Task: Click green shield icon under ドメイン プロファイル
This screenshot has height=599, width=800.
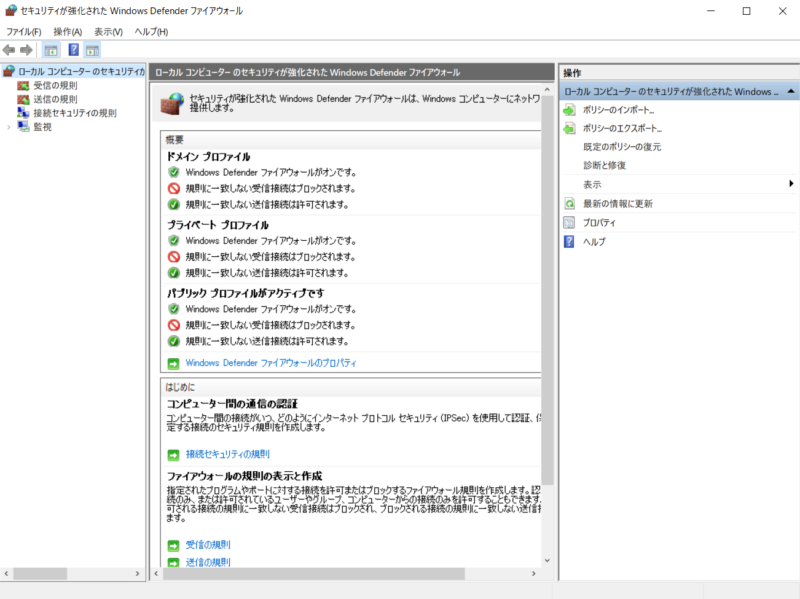Action: click(174, 172)
